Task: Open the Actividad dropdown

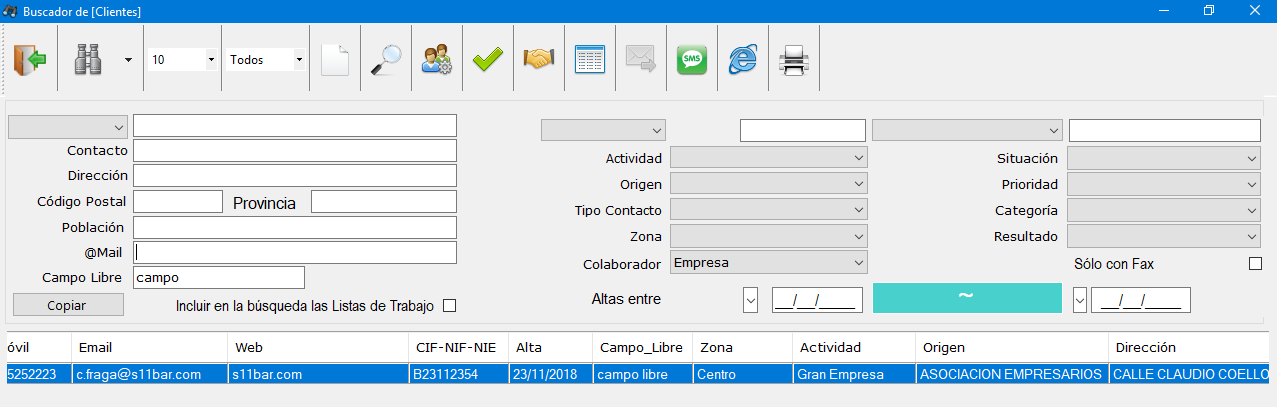Action: pyautogui.click(x=768, y=158)
